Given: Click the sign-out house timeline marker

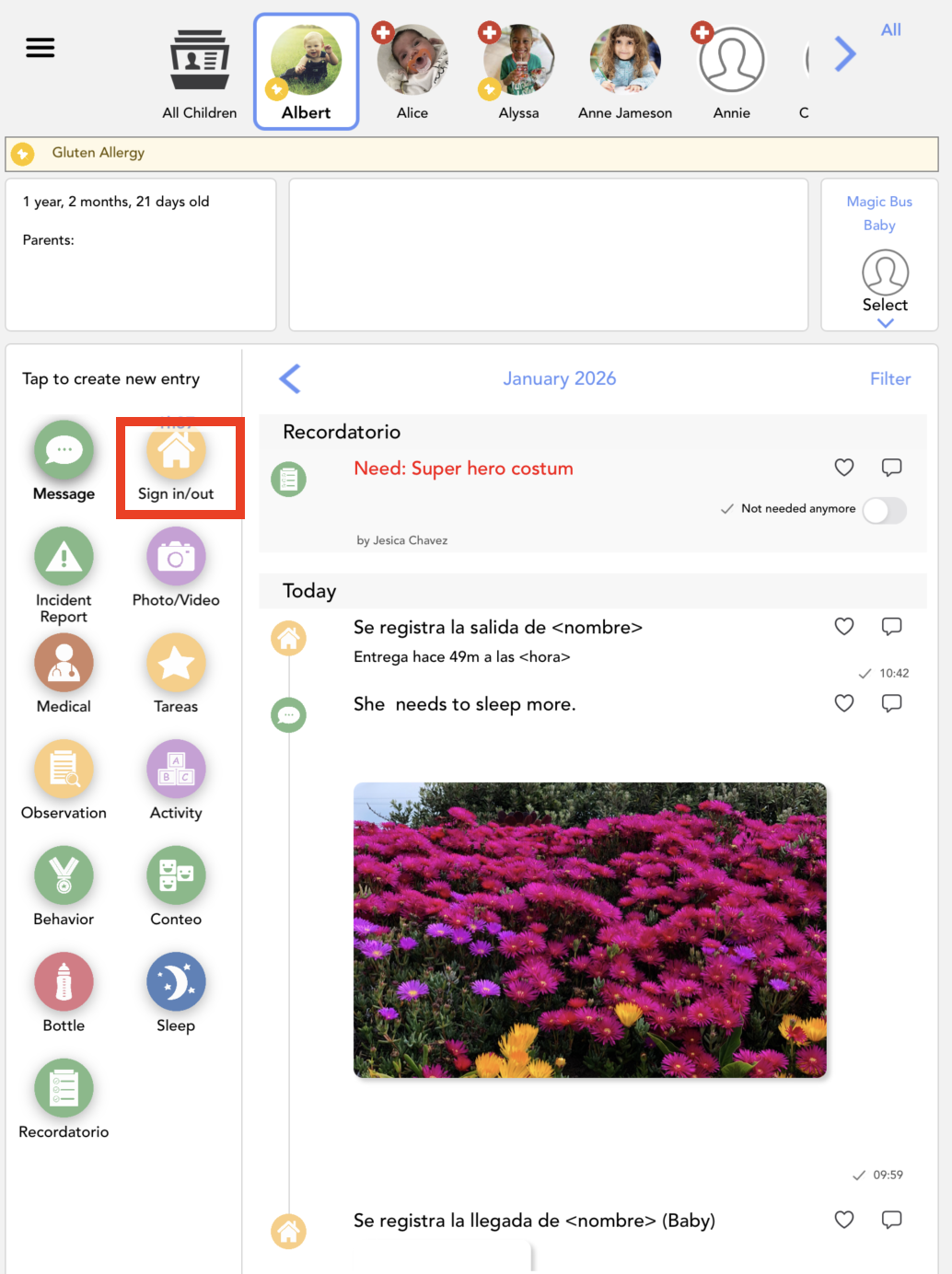Looking at the screenshot, I should click(289, 638).
